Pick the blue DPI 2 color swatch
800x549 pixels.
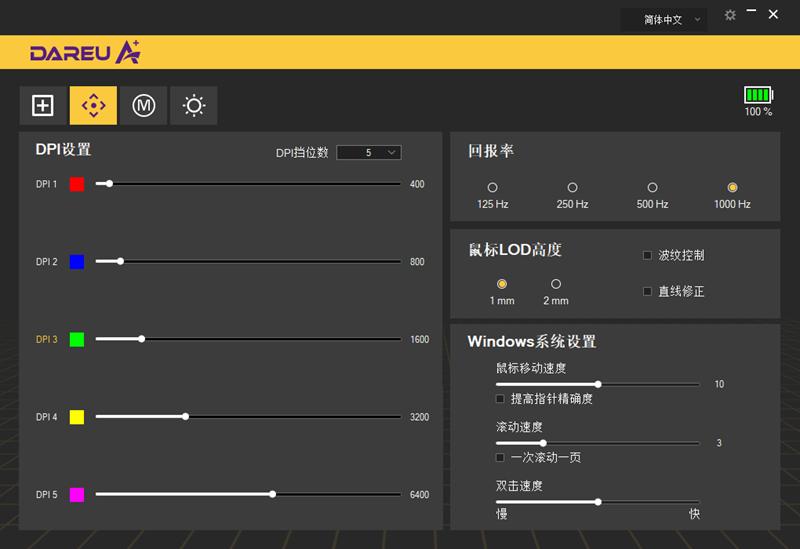click(x=77, y=262)
